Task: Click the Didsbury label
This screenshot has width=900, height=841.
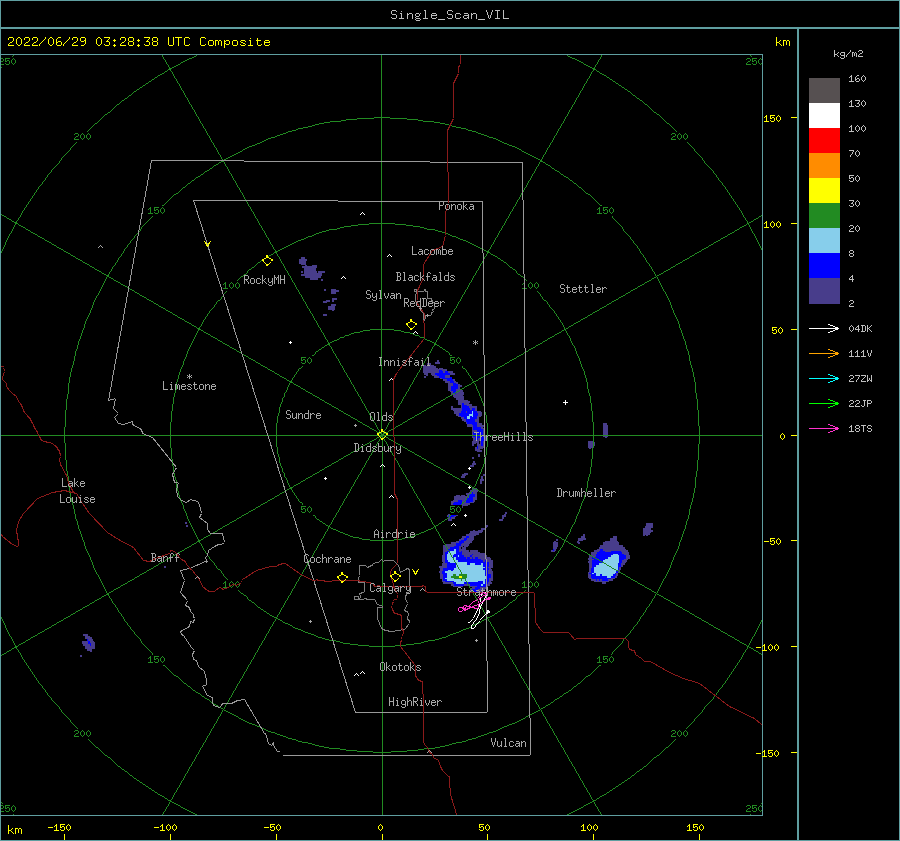Action: pyautogui.click(x=377, y=448)
